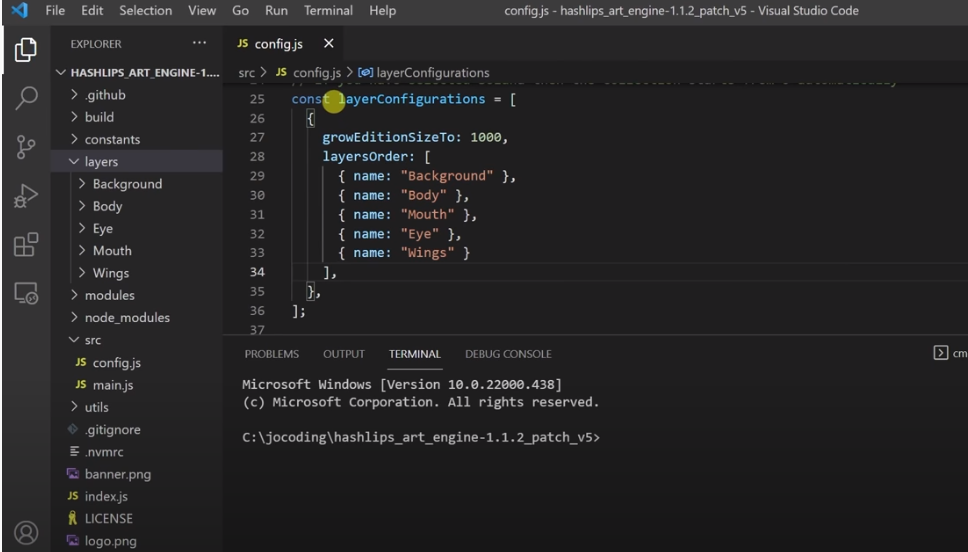This screenshot has height=552, width=968.
Task: Click the "Mouth" string on line 31
Action: tap(427, 214)
